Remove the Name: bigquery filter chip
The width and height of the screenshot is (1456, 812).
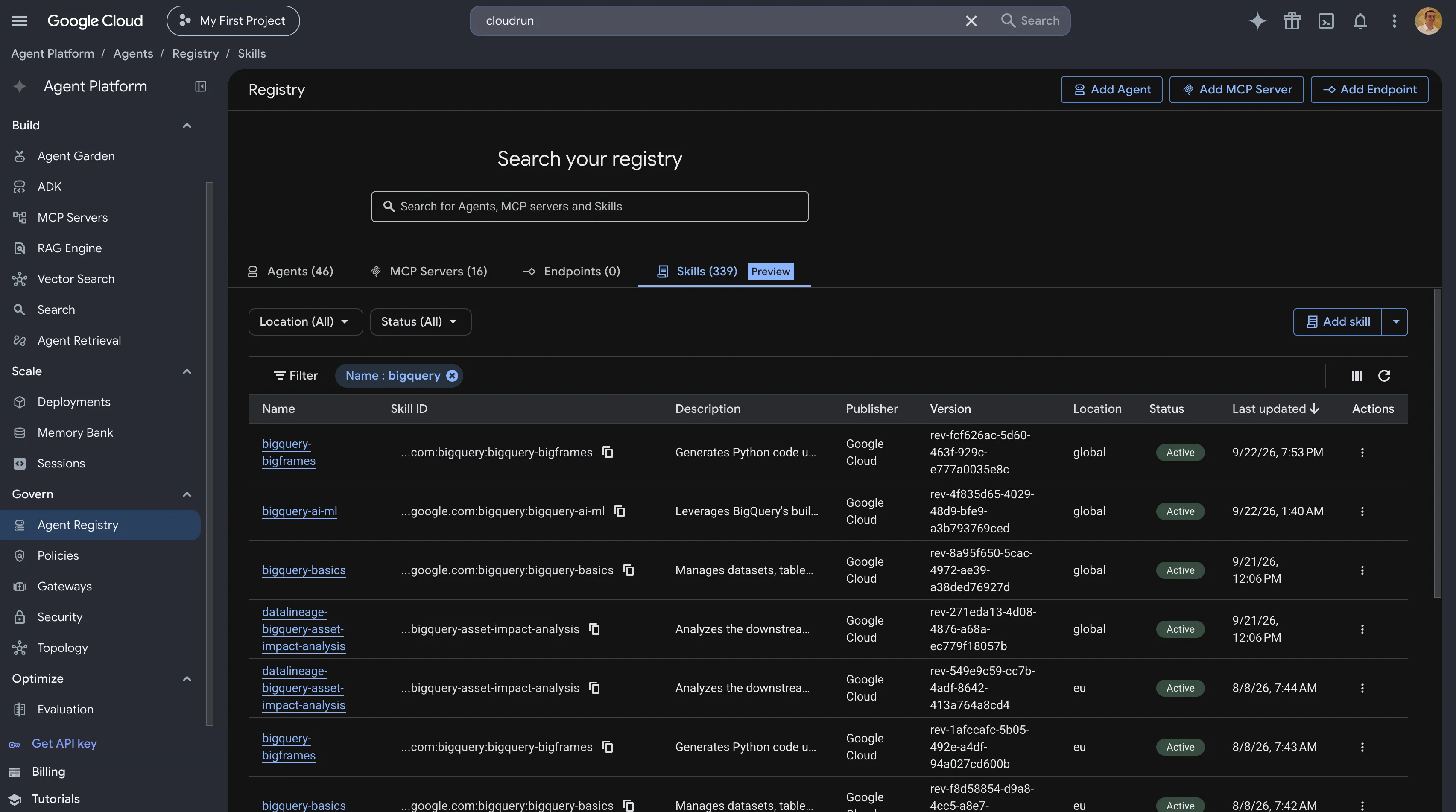tap(452, 376)
